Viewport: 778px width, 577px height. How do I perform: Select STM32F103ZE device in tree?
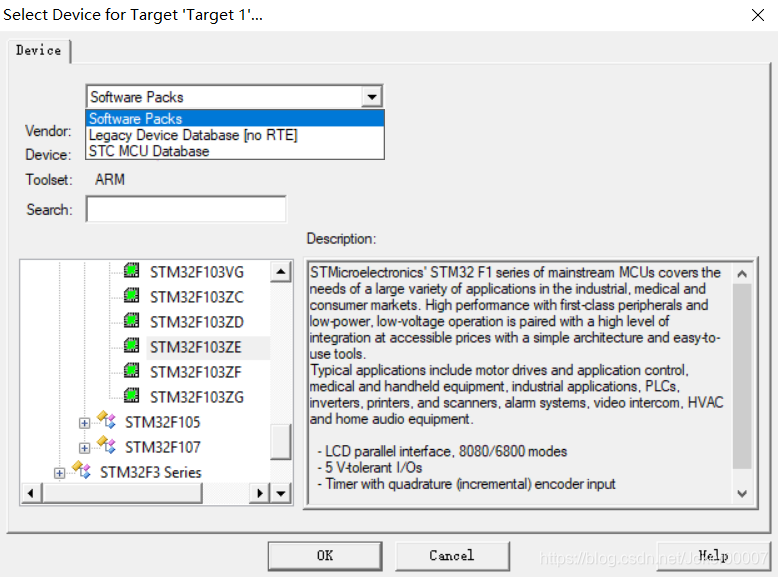[195, 347]
